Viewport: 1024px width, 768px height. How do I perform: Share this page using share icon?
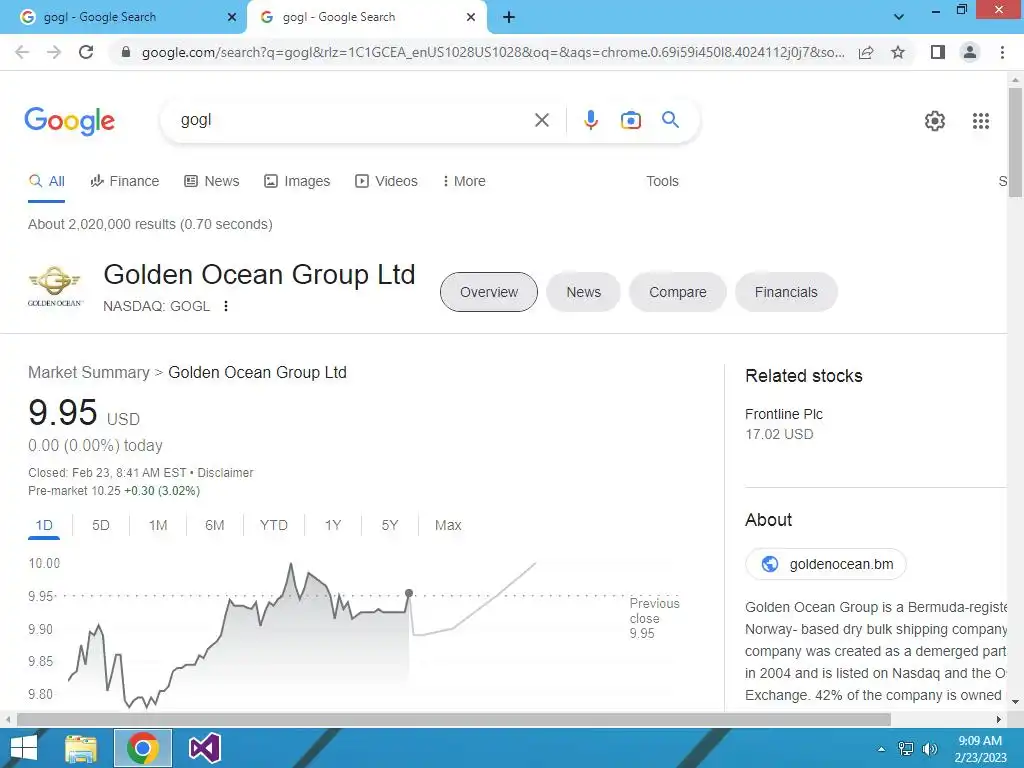866,52
